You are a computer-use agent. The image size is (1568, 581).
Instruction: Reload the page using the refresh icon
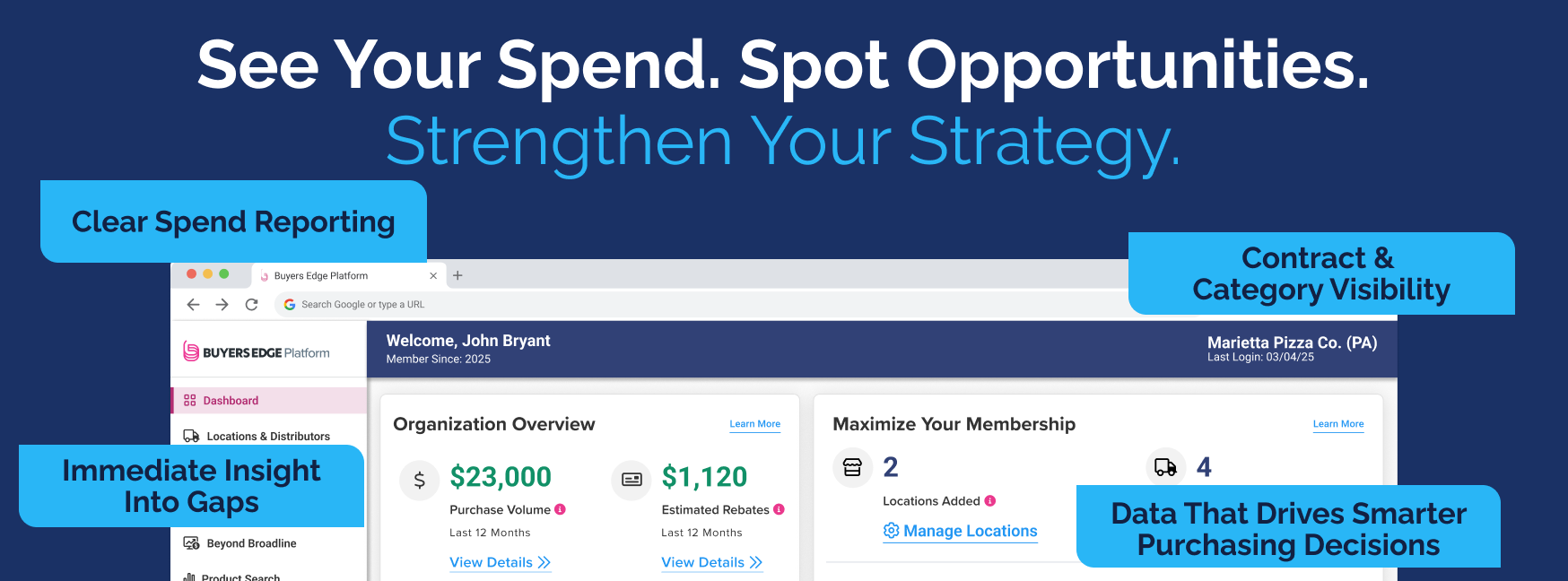click(x=251, y=304)
